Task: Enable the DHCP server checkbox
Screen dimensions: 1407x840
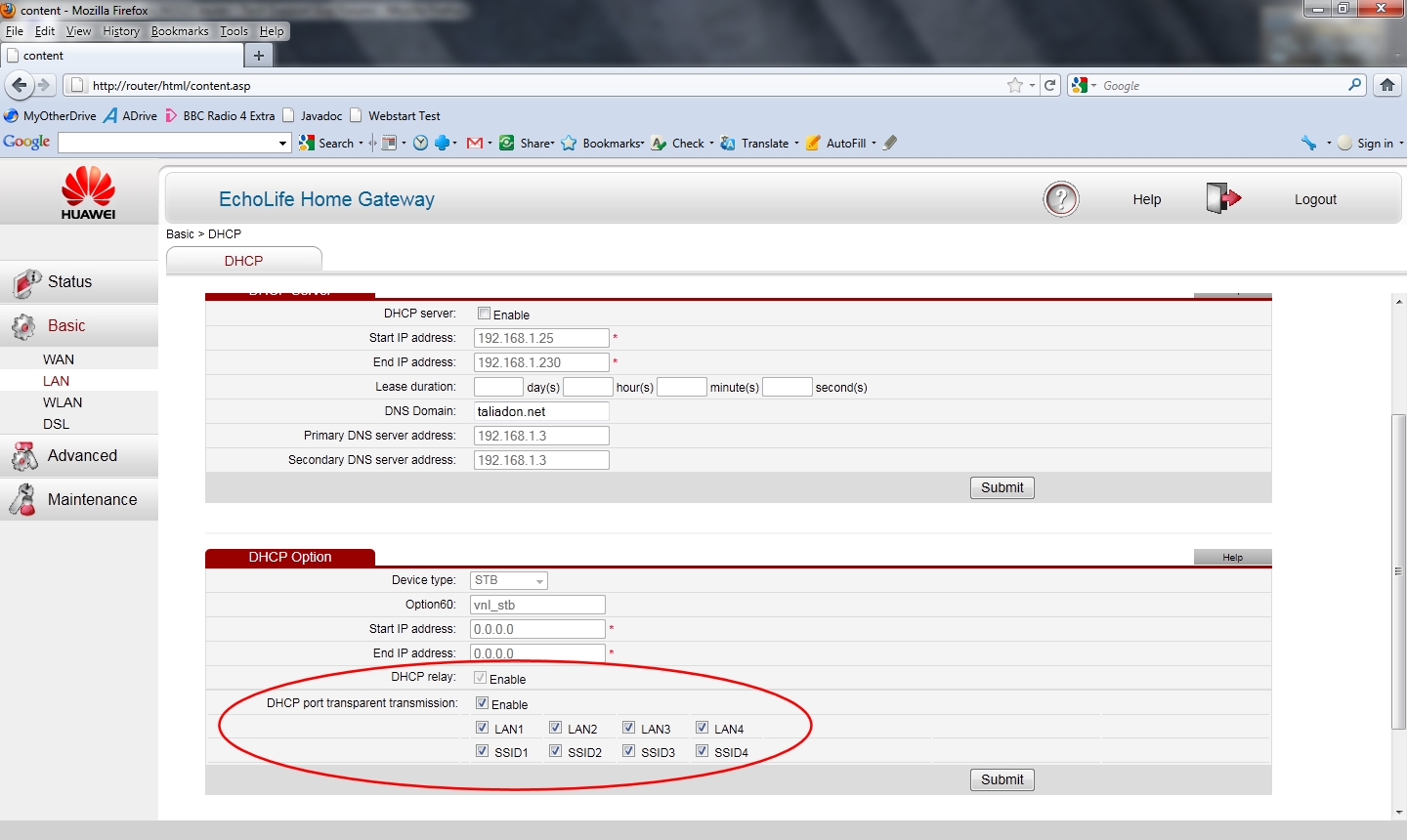Action: coord(484,314)
